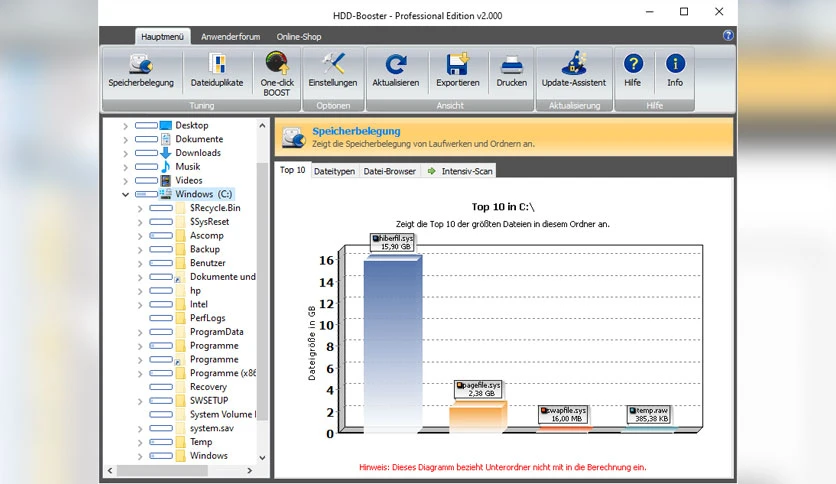This screenshot has height=484, width=836.
Task: Select Intel folder in tree
Action: coord(199,304)
